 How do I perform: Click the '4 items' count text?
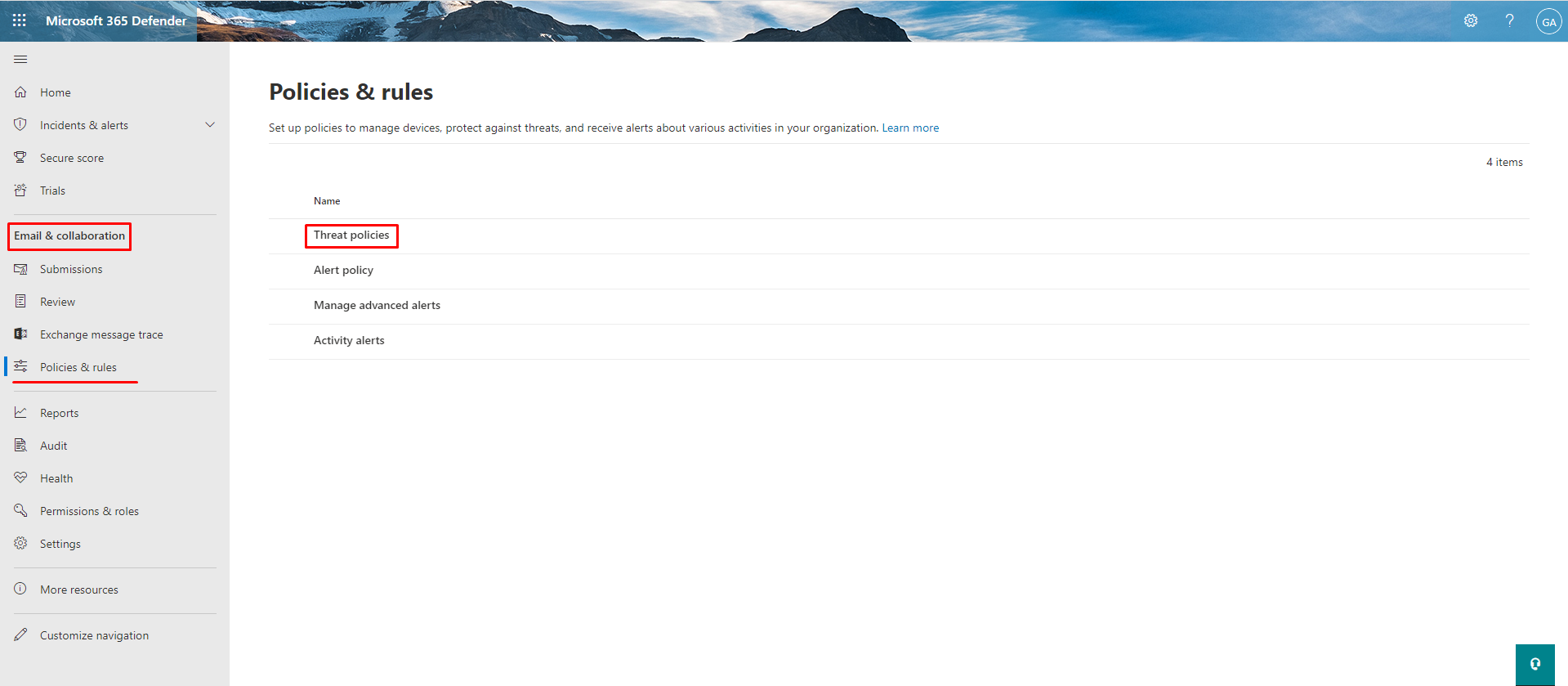point(1504,162)
